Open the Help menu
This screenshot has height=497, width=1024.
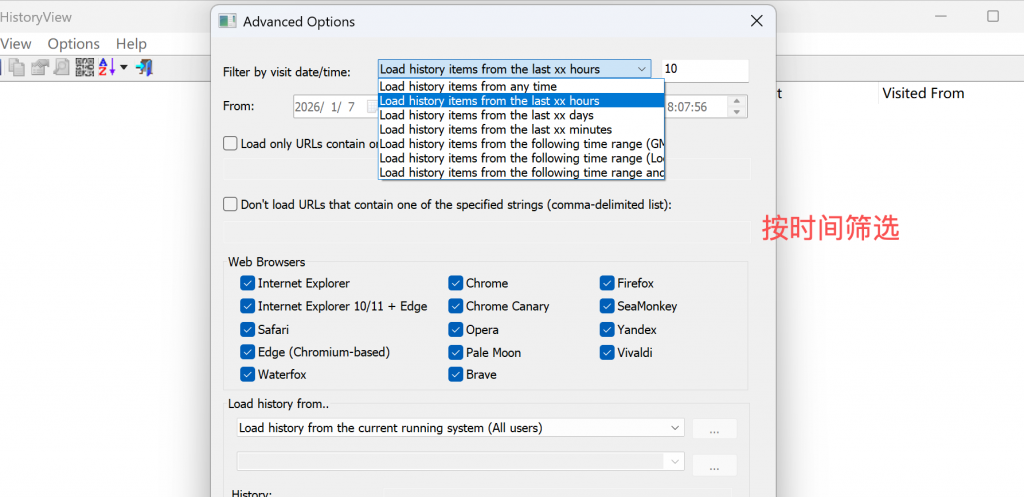131,44
